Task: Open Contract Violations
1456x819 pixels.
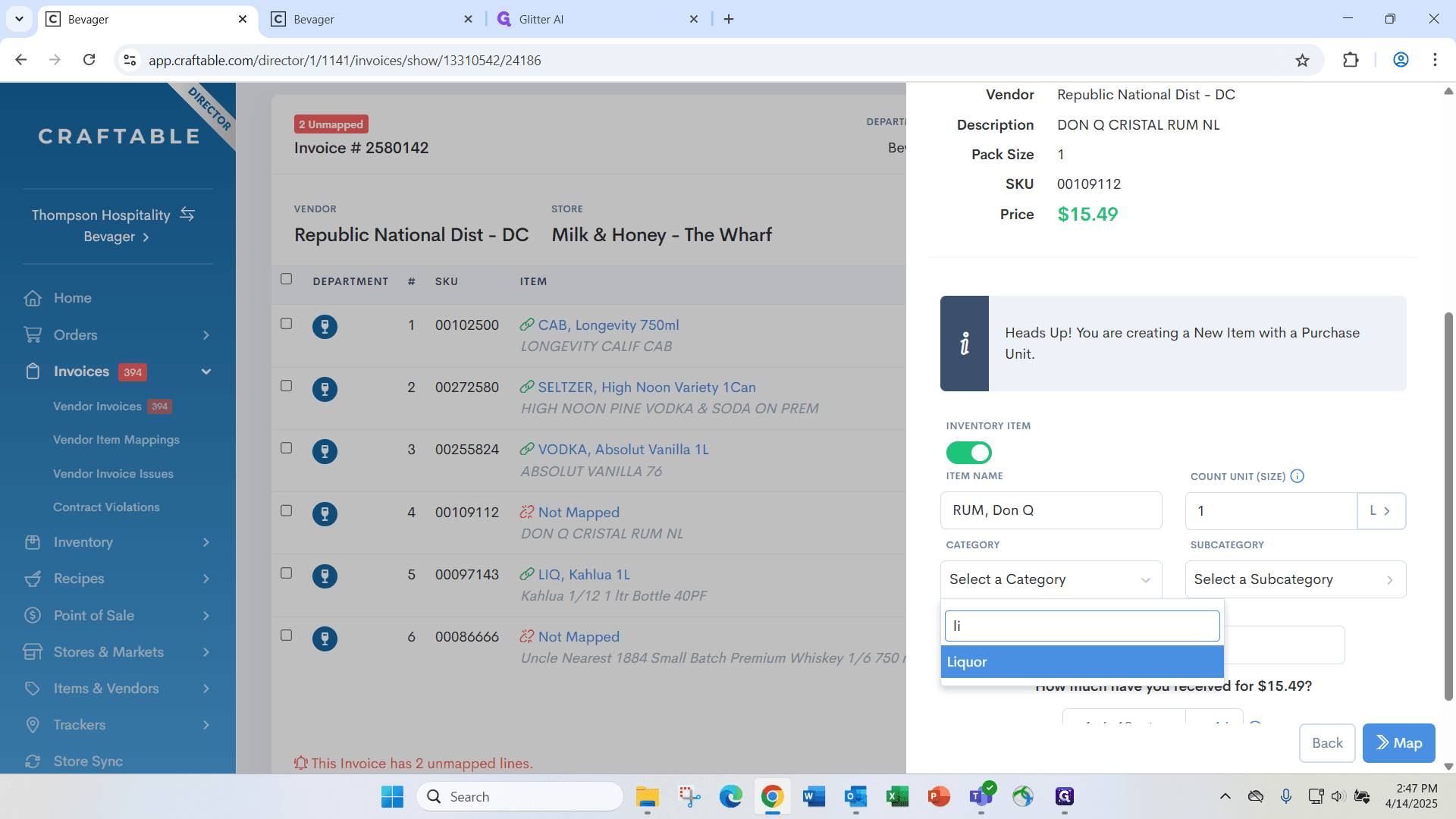Action: (x=106, y=507)
